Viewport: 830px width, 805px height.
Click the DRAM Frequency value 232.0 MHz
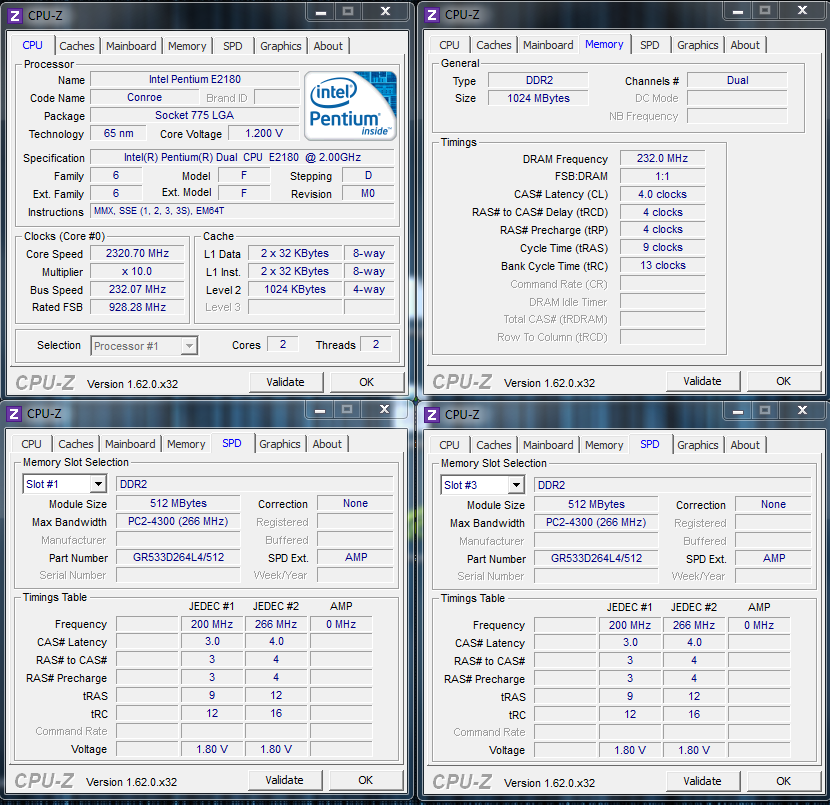point(662,158)
